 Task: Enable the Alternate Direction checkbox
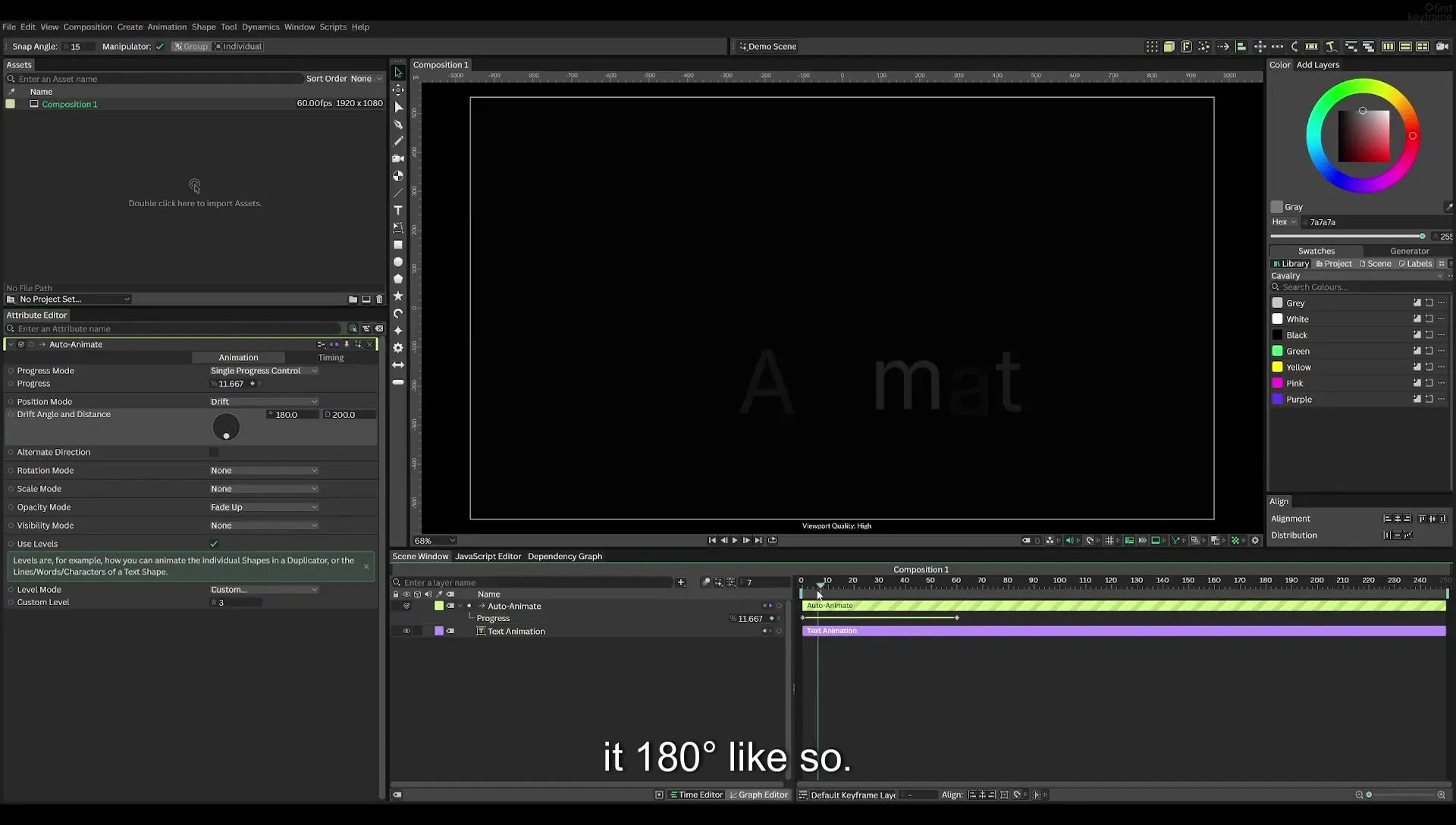[x=214, y=452]
